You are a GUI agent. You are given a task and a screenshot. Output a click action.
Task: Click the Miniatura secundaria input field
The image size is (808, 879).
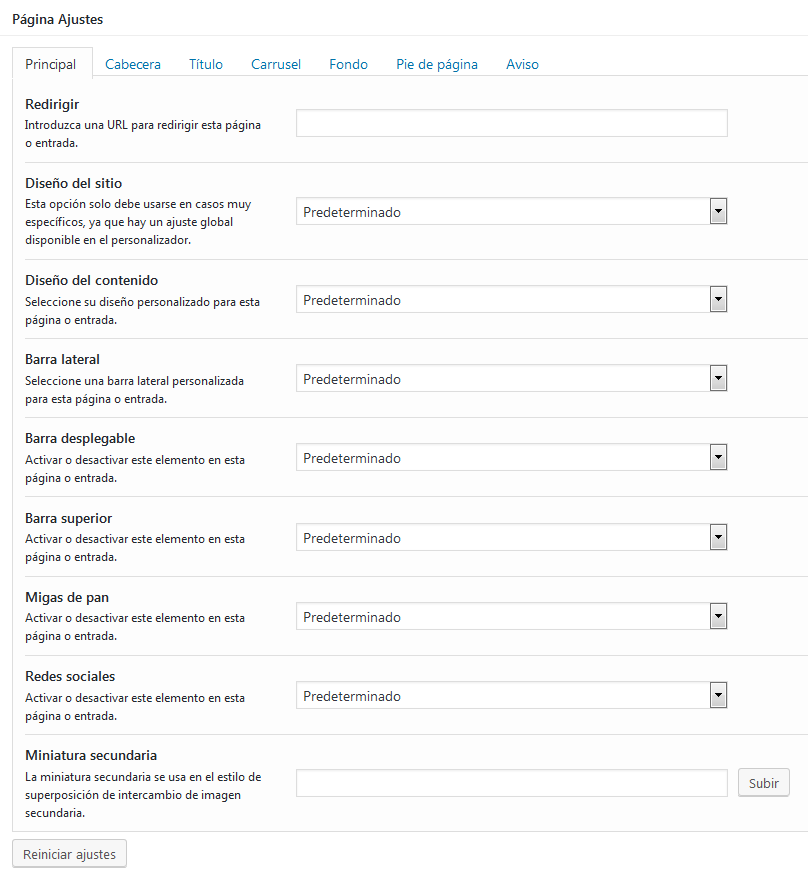[x=511, y=783]
